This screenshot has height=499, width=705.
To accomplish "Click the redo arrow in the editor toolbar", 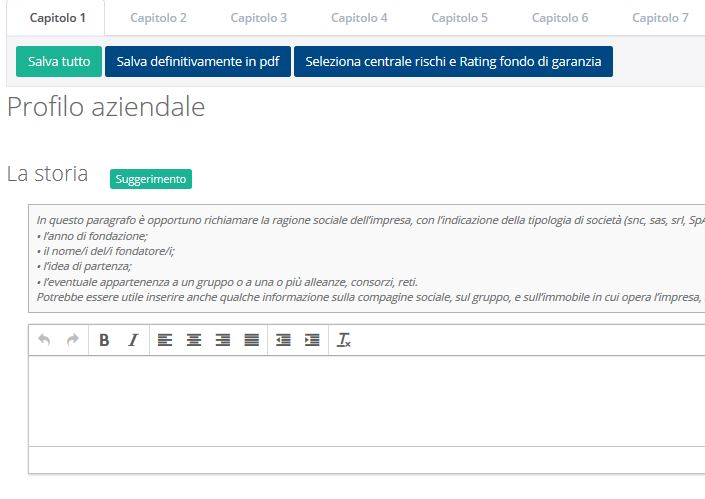I will tap(72, 340).
